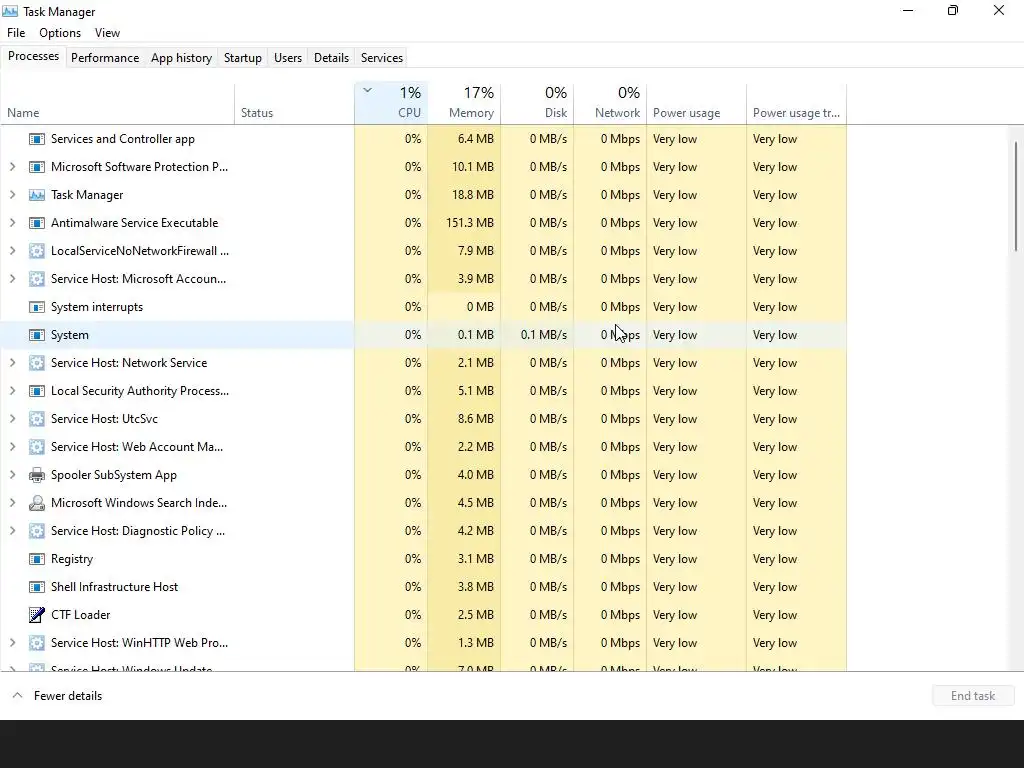Click the Microsoft Software Protection process icon
Viewport: 1024px width, 768px height.
point(37,167)
